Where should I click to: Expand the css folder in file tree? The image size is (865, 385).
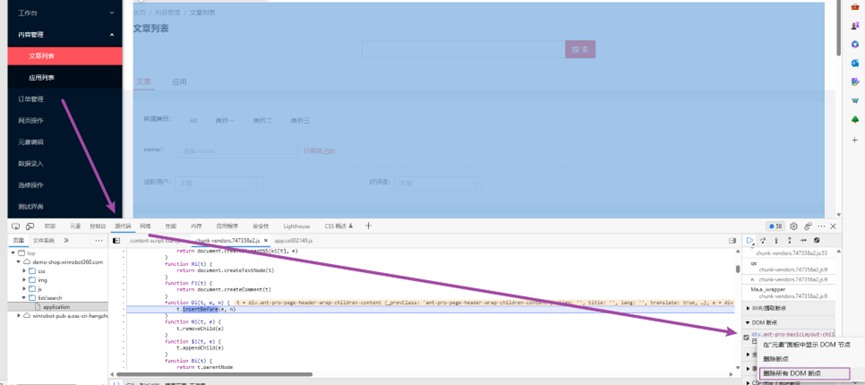pos(24,271)
